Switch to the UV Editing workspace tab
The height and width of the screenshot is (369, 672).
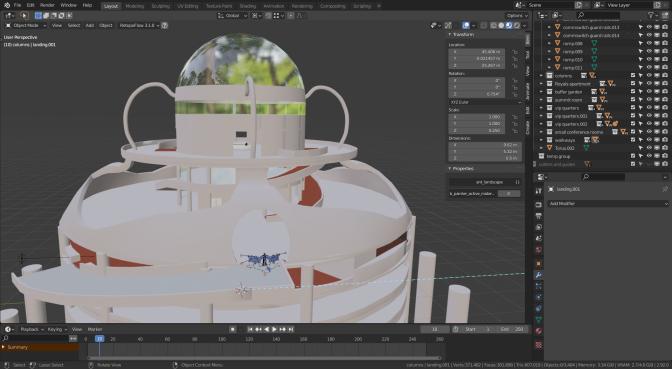(x=188, y=6)
